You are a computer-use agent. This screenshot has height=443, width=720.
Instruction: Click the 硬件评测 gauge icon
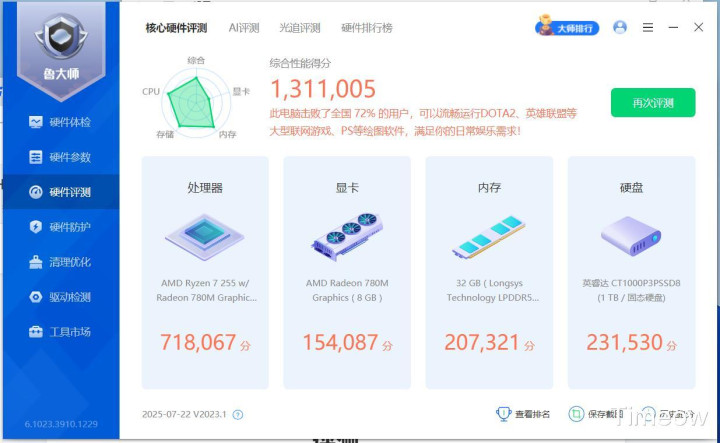click(35, 192)
